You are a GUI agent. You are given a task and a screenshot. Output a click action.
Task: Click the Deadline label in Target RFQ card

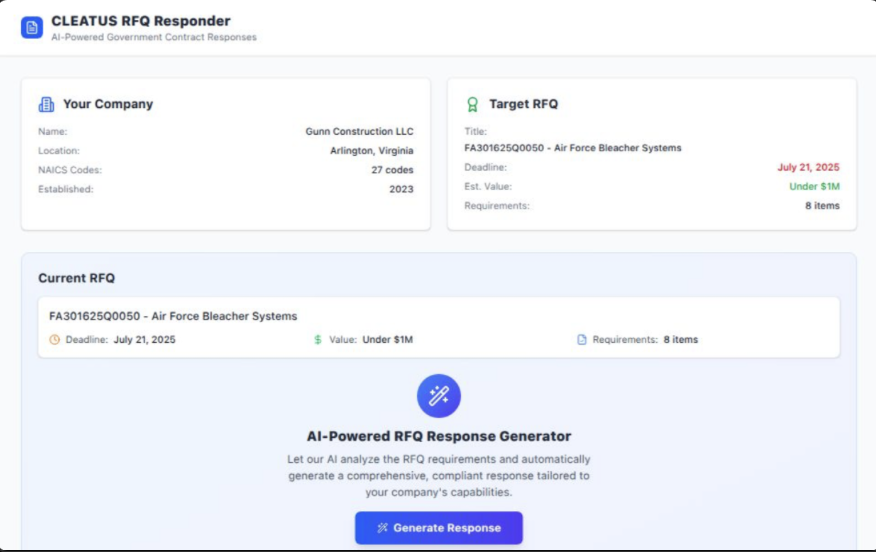pyautogui.click(x=485, y=167)
